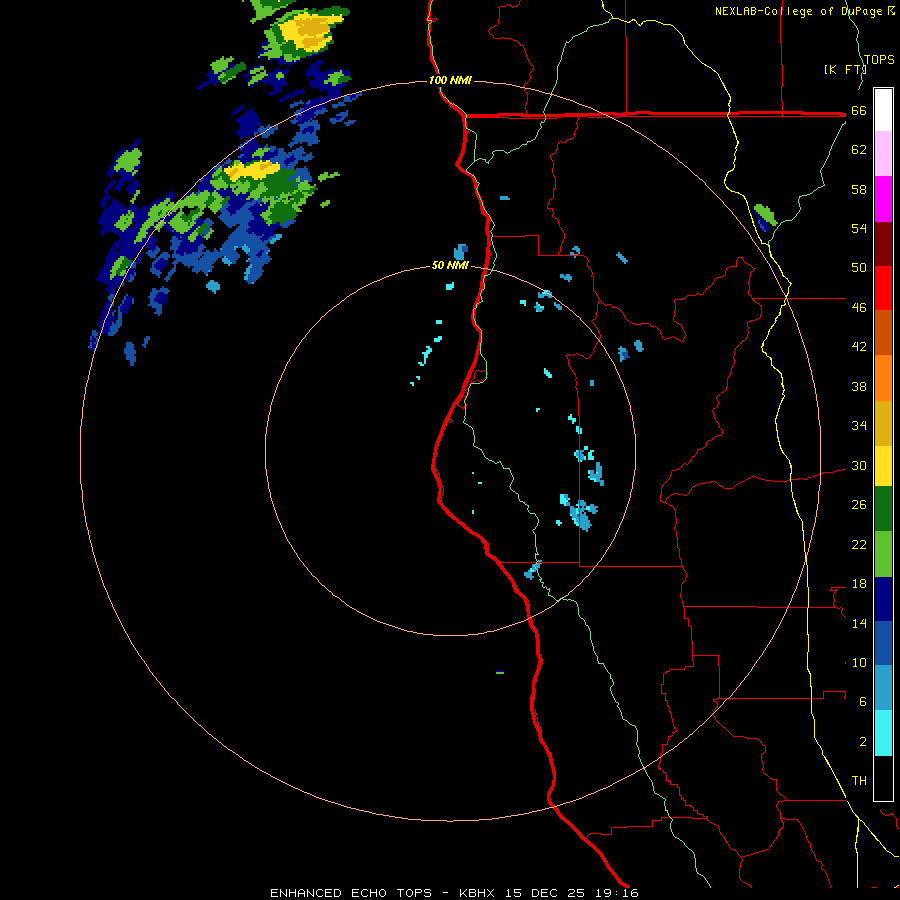This screenshot has width=900, height=900.
Task: Click the "15 DEC 25" date in caption
Action: [x=545, y=893]
